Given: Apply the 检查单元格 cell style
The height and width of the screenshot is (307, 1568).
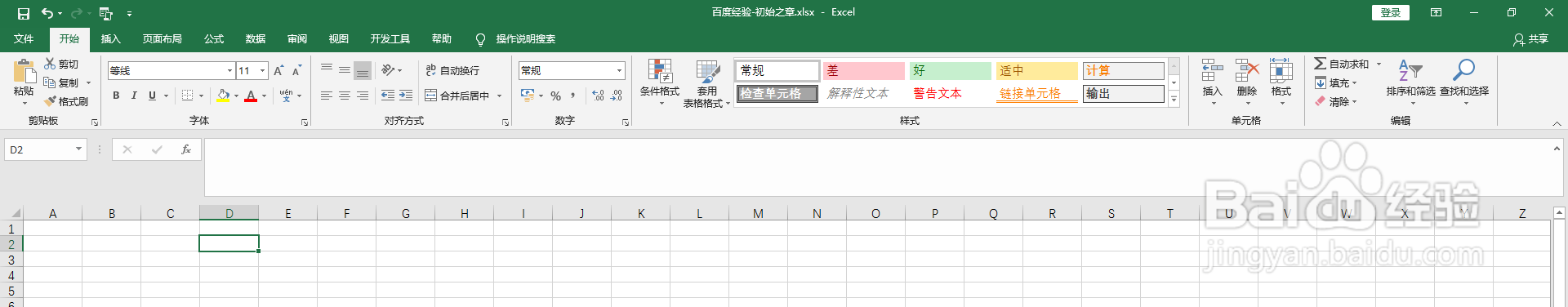Looking at the screenshot, I should 777,94.
